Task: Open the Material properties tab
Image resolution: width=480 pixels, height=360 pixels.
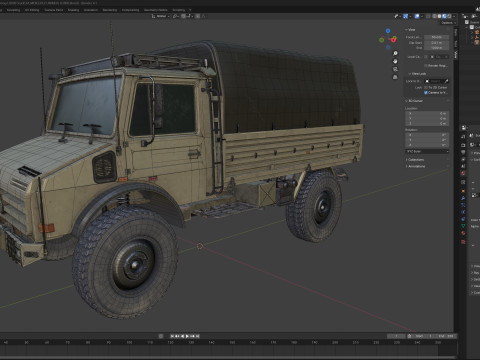Action: [463, 233]
